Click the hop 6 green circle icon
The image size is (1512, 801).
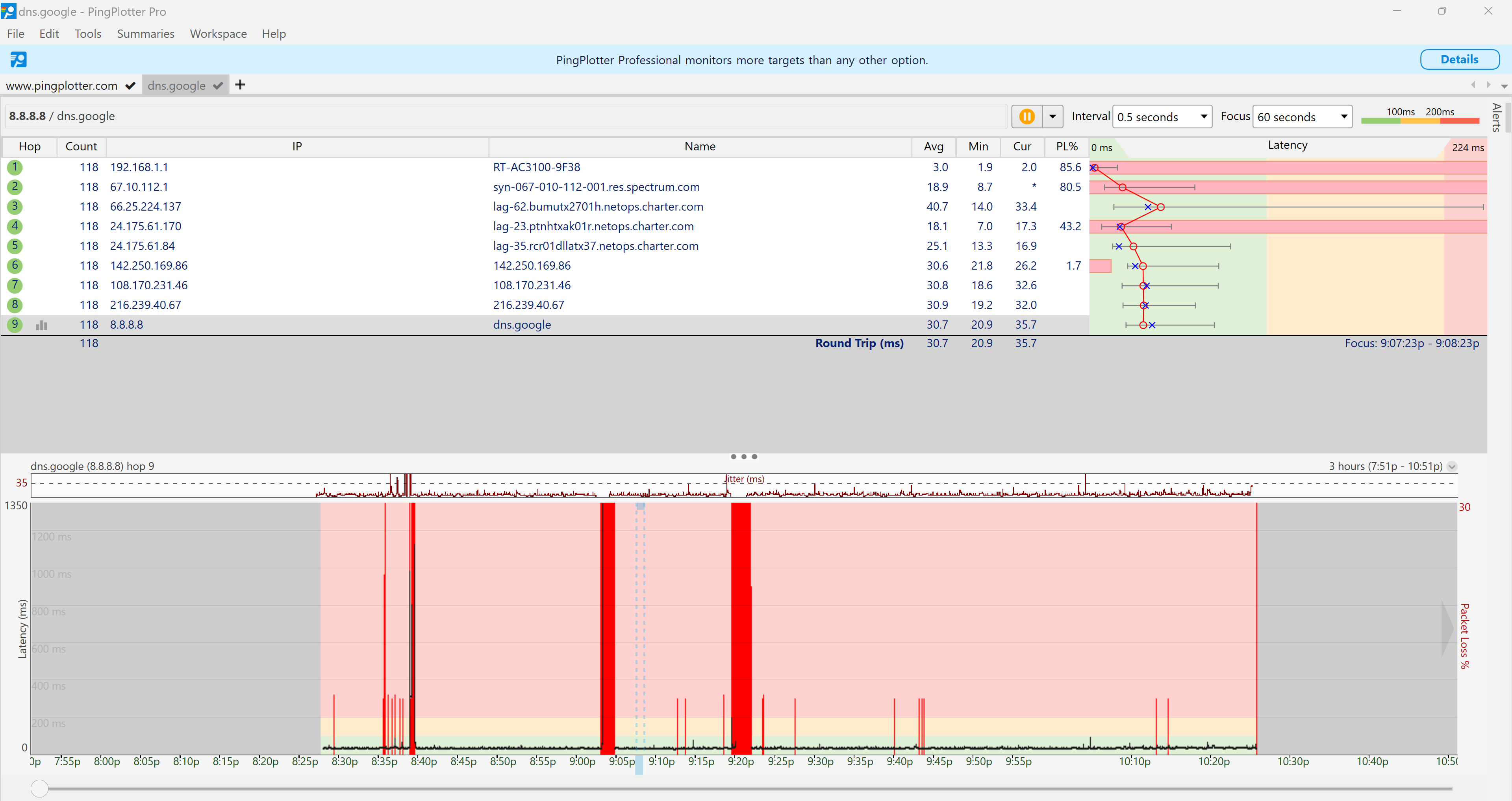pyautogui.click(x=15, y=266)
